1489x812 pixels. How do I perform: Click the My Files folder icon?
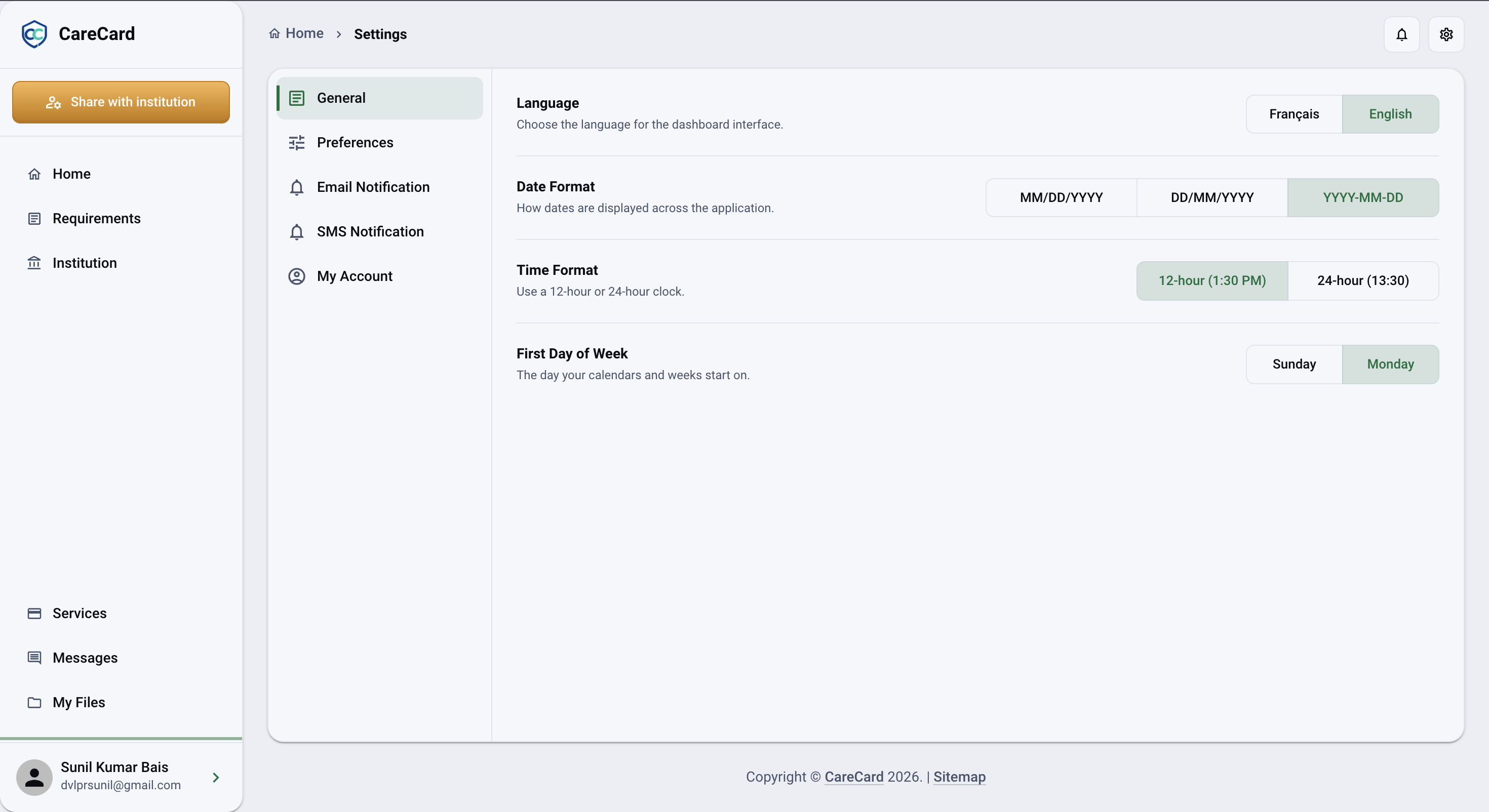point(34,702)
